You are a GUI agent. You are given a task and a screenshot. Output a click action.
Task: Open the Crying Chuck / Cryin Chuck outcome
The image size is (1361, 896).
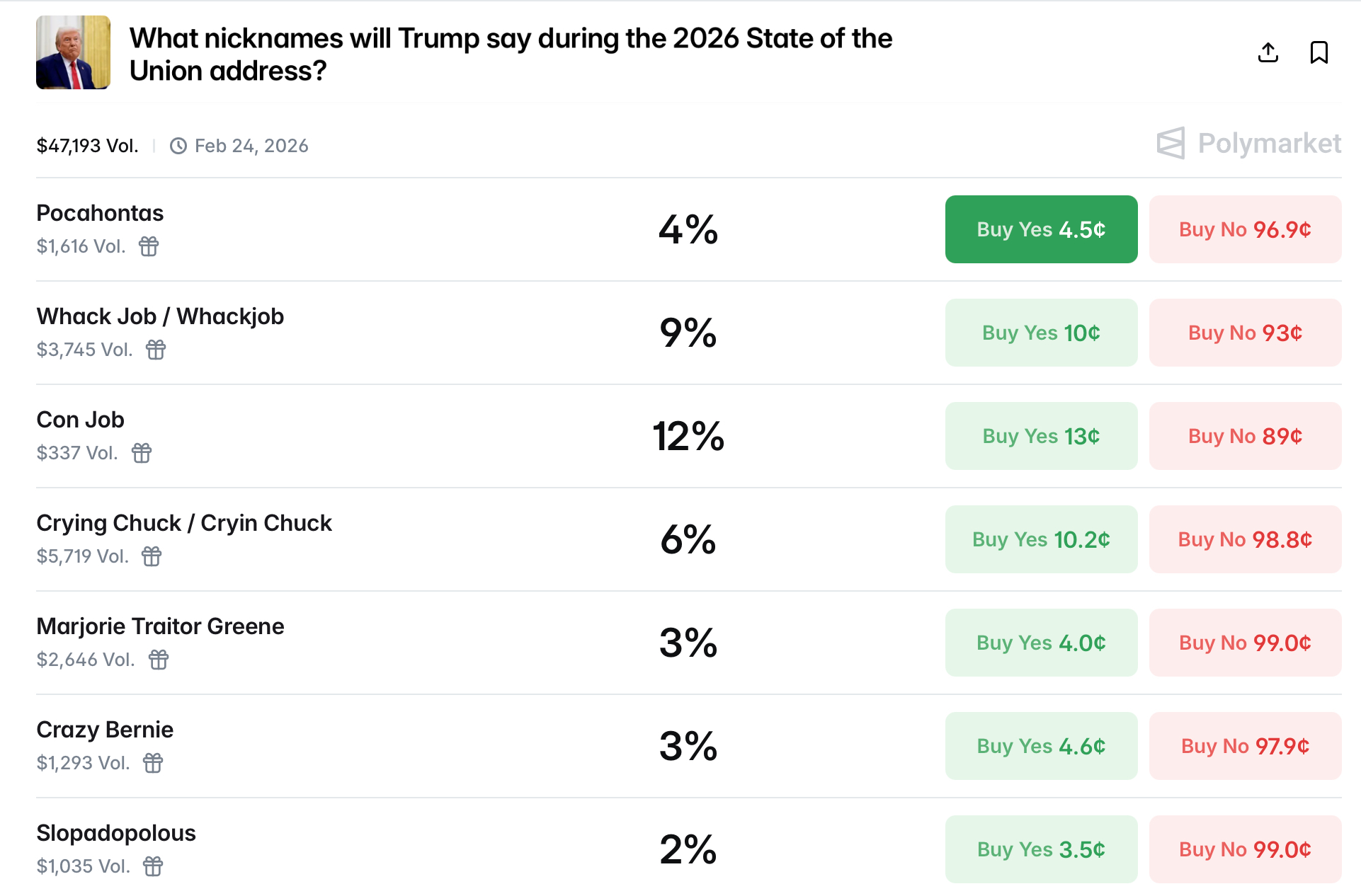(x=184, y=523)
